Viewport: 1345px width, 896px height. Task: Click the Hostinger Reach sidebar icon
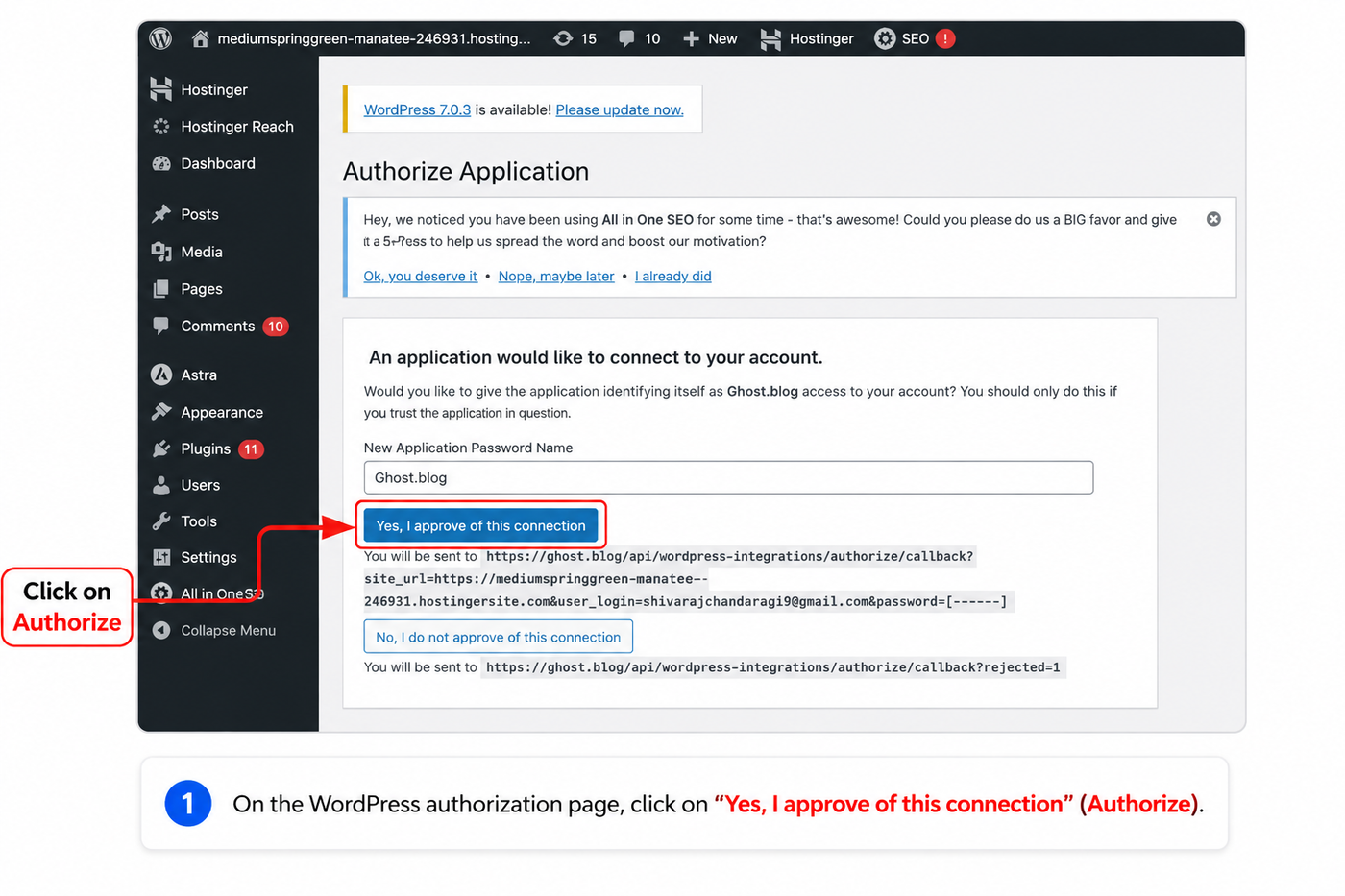[x=161, y=127]
